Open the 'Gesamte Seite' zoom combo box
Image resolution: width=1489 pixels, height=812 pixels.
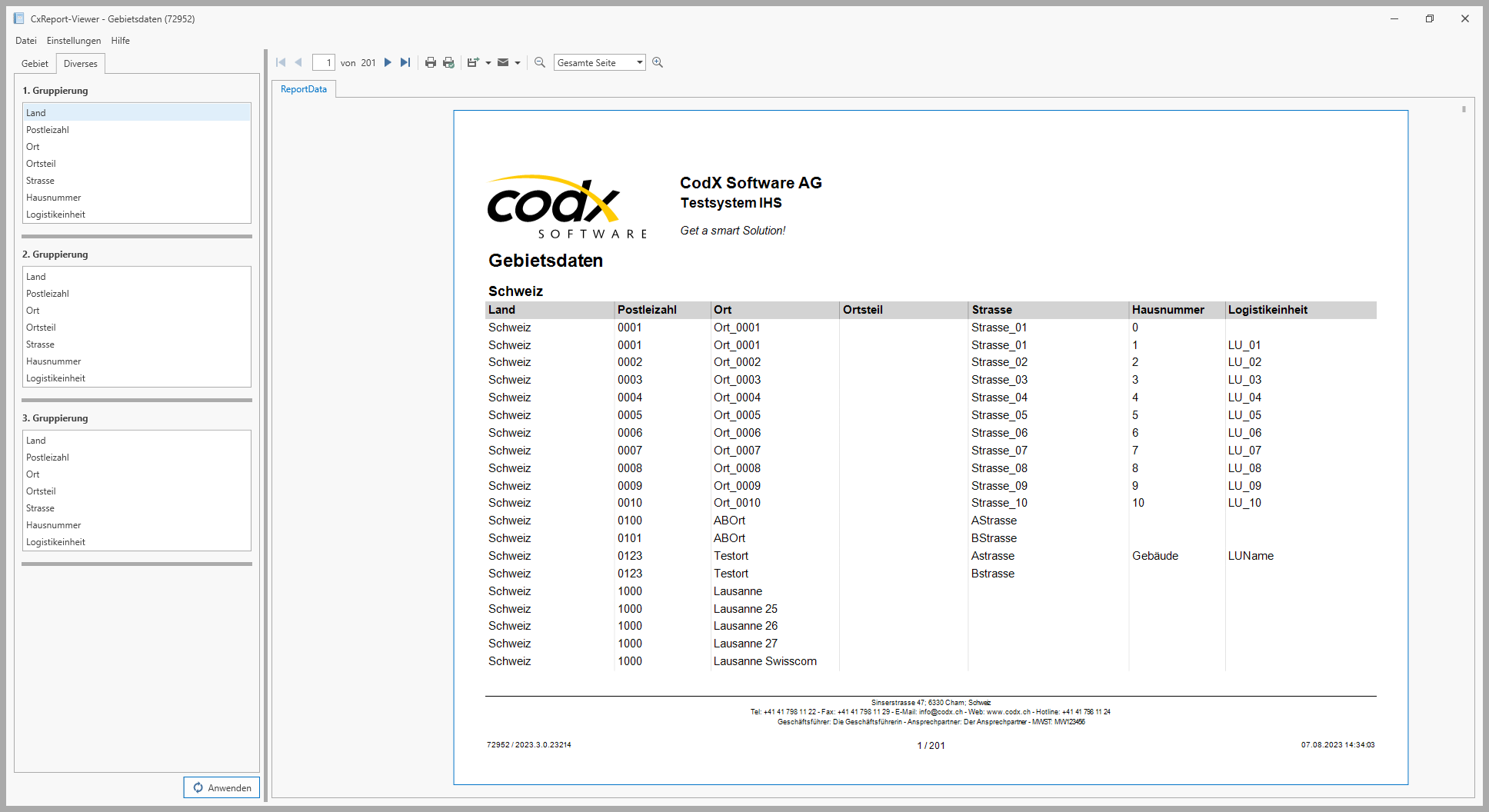click(599, 63)
